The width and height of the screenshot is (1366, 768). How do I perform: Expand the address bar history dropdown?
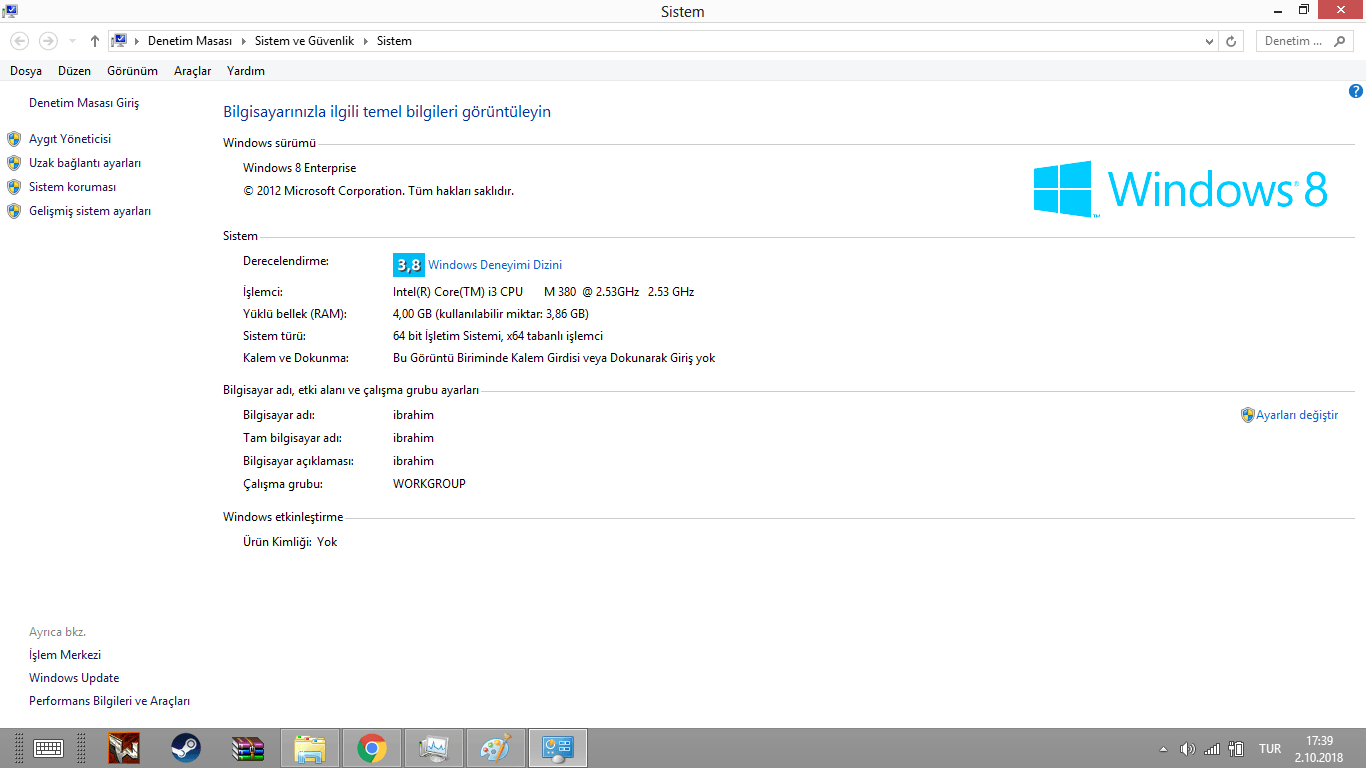[x=1209, y=41]
